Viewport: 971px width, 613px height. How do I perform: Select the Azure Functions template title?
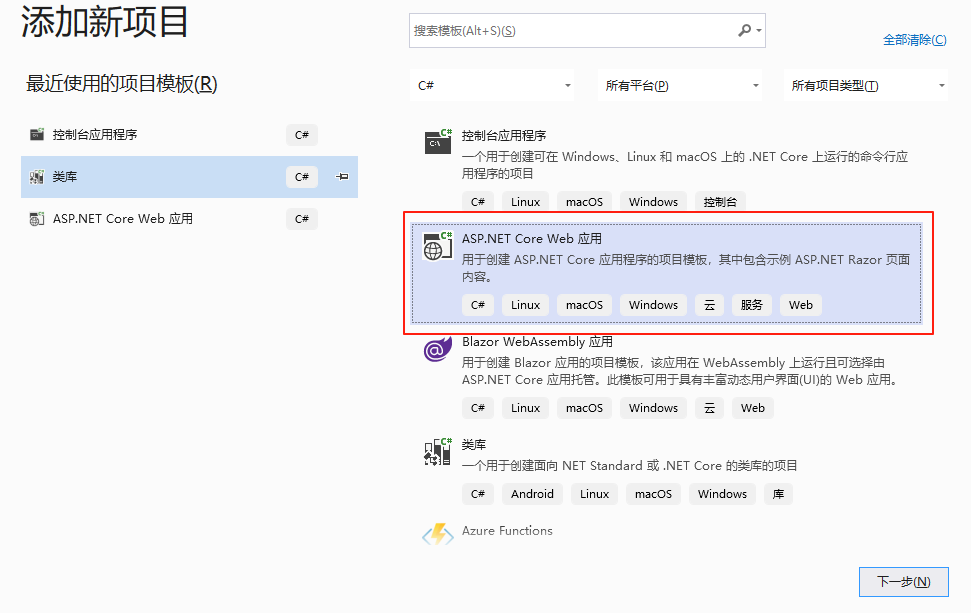pos(507,531)
